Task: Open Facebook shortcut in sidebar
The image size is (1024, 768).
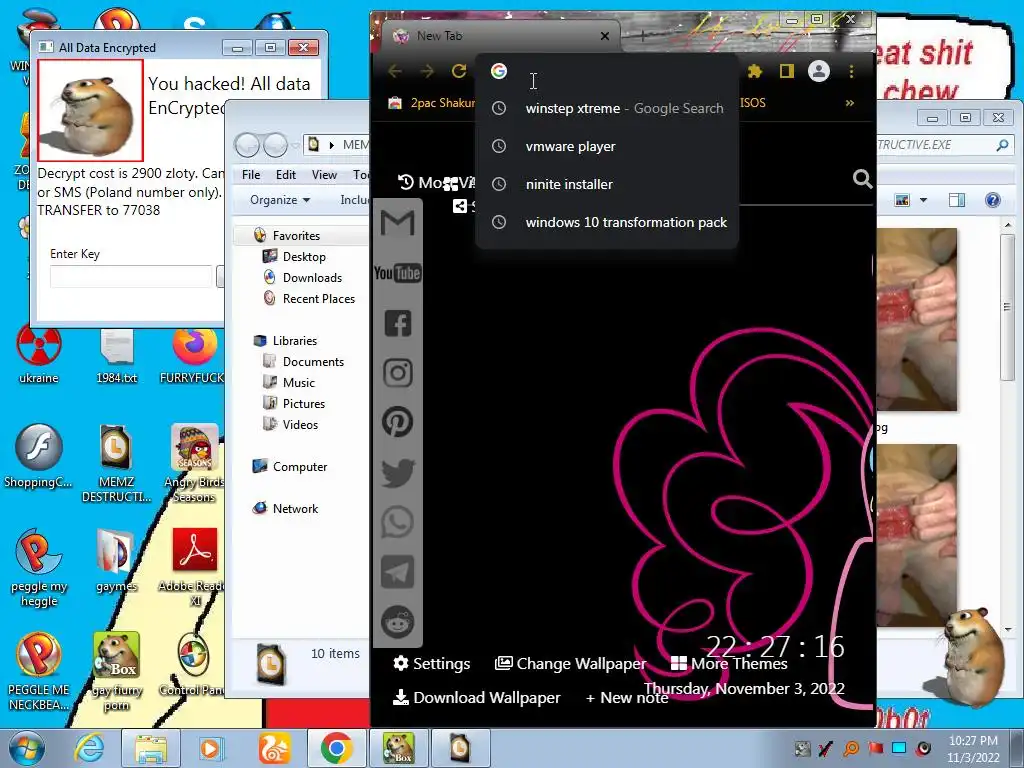Action: pos(398,323)
